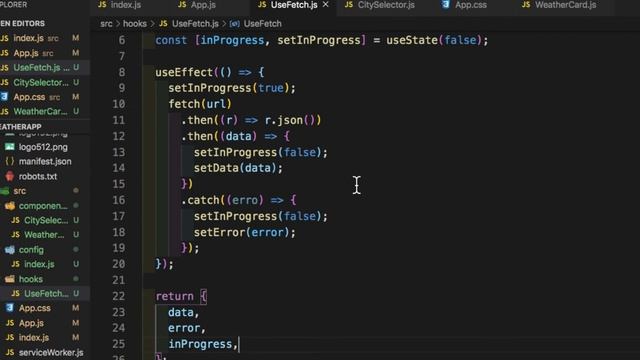Collapse the WEATHERAPP explorer section
Viewport: 640px width, 360px height.
[x=21, y=127]
